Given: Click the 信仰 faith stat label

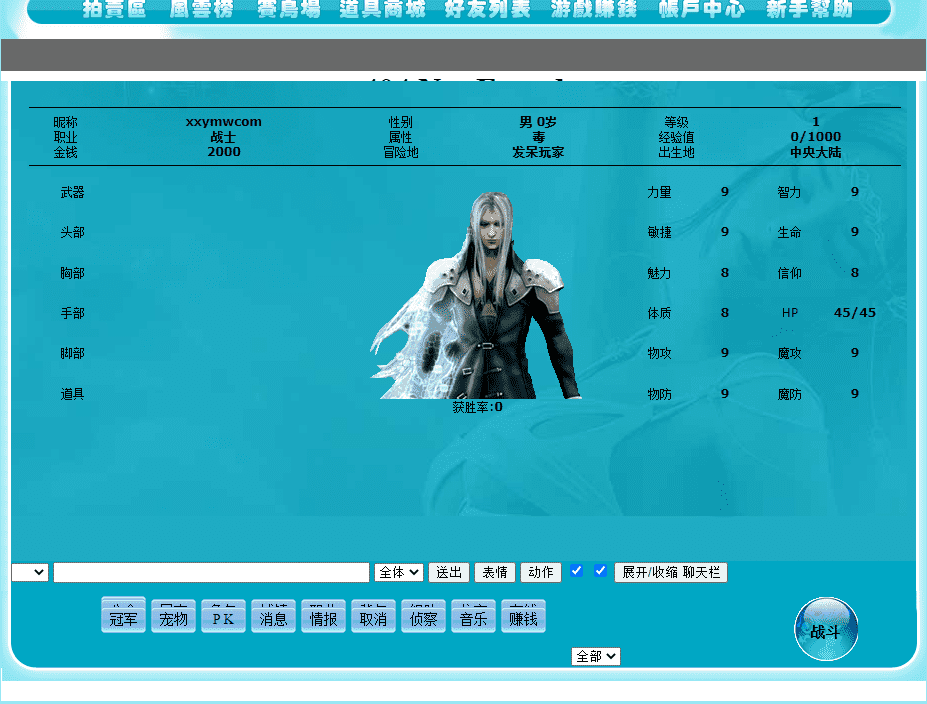Looking at the screenshot, I should click(789, 273).
